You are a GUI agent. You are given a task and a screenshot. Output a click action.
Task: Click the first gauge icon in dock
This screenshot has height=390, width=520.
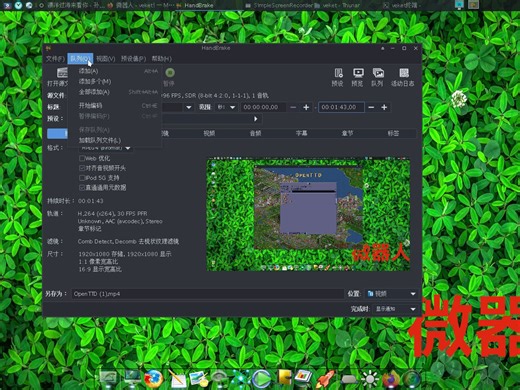[108, 378]
